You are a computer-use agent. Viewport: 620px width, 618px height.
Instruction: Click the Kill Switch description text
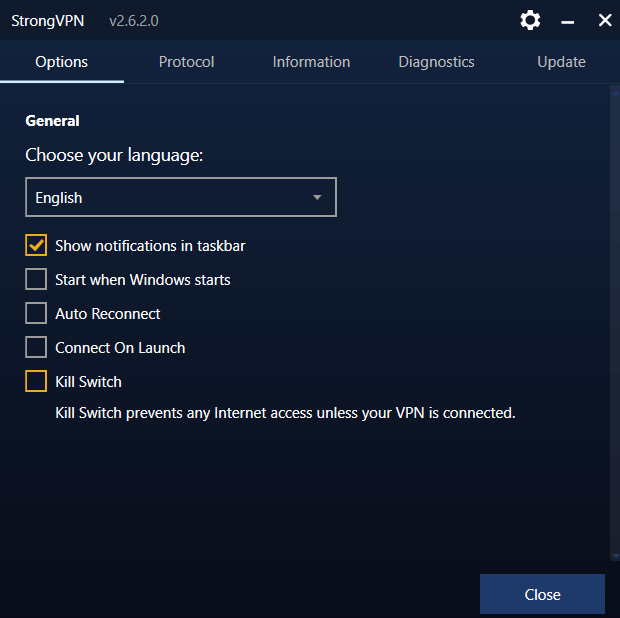285,413
